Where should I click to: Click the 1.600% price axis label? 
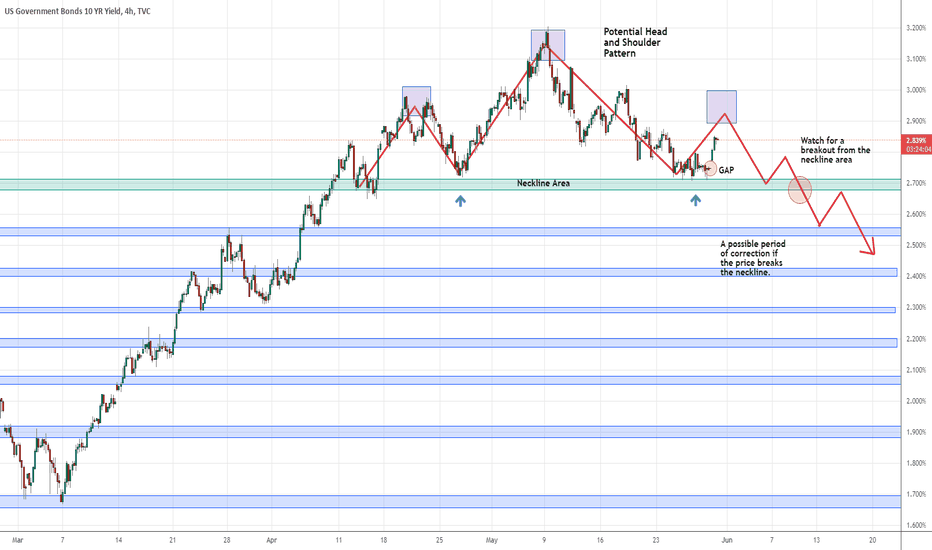click(916, 525)
